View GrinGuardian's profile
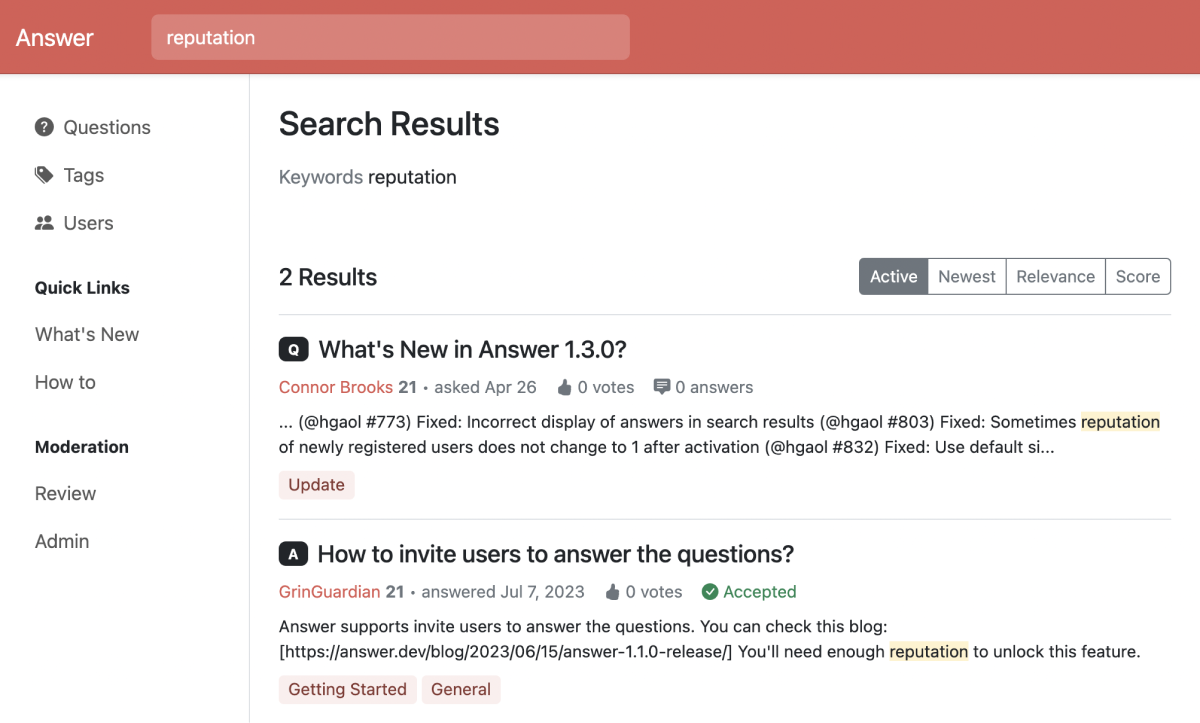This screenshot has height=723, width=1200. tap(331, 592)
